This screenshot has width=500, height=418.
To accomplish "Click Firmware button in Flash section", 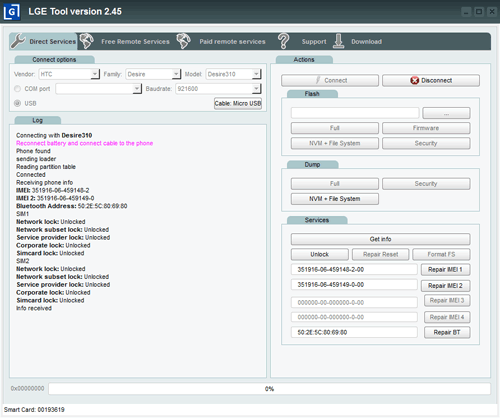I will pyautogui.click(x=426, y=128).
